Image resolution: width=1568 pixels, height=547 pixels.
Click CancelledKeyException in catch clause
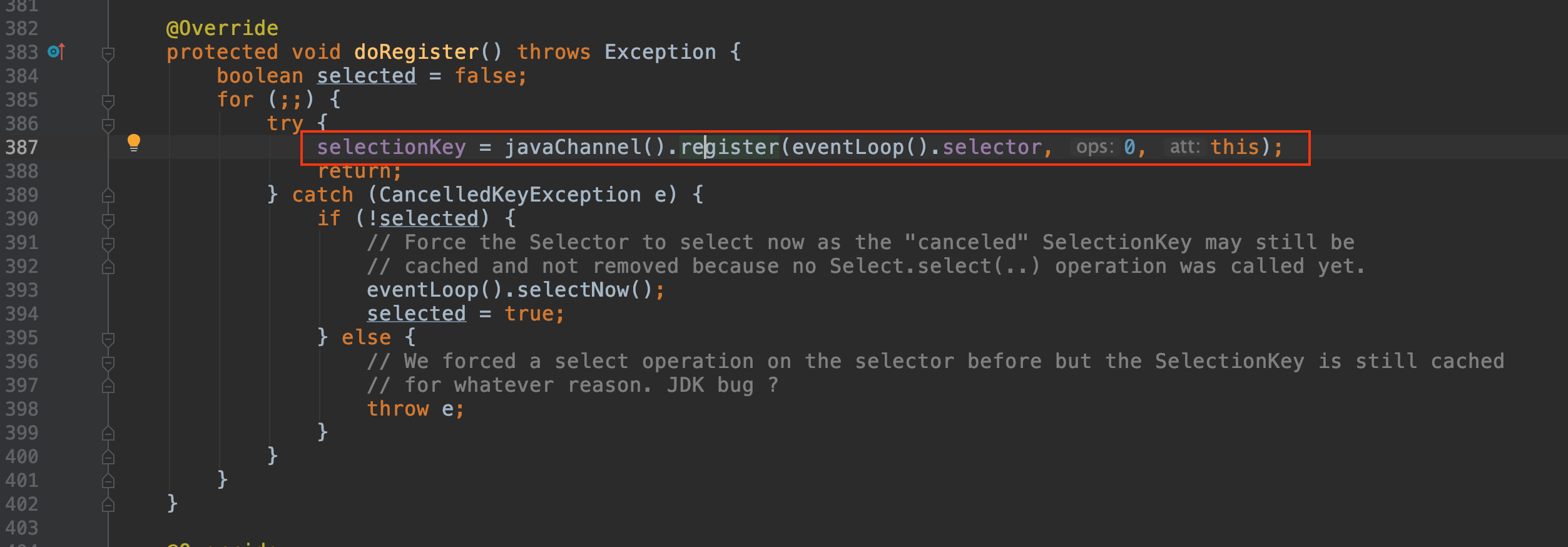click(510, 195)
